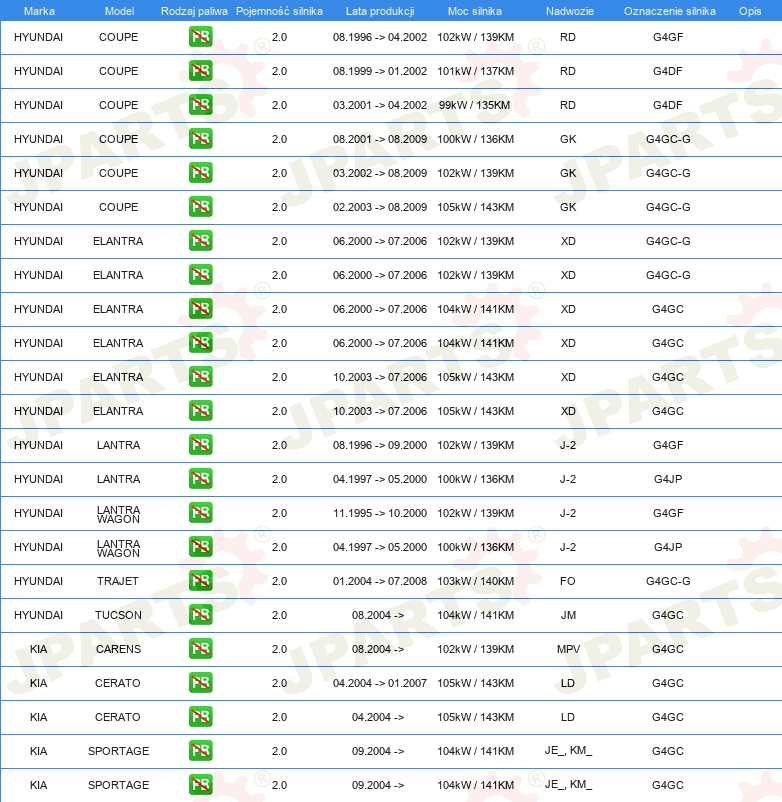The image size is (782, 802).
Task: Click fuel icon in Lantra (non-wagon) G4JP row
Action: click(x=200, y=479)
